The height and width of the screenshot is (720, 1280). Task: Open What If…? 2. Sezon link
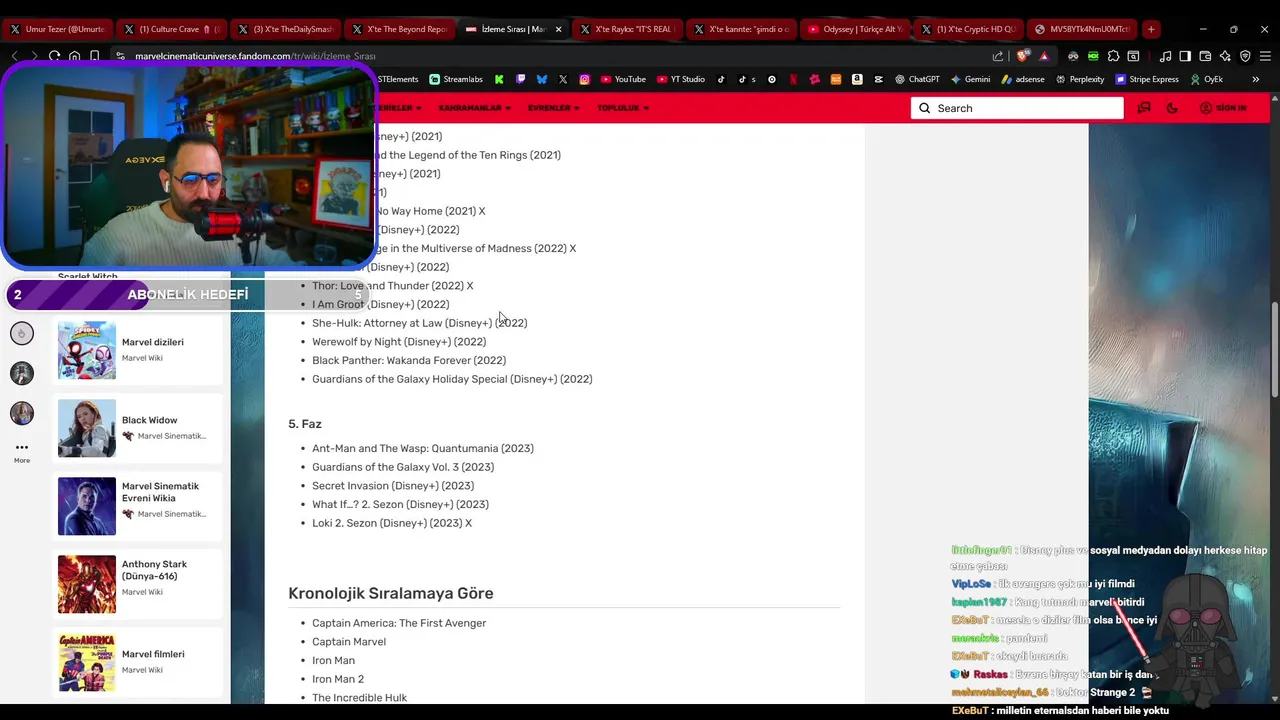click(400, 505)
